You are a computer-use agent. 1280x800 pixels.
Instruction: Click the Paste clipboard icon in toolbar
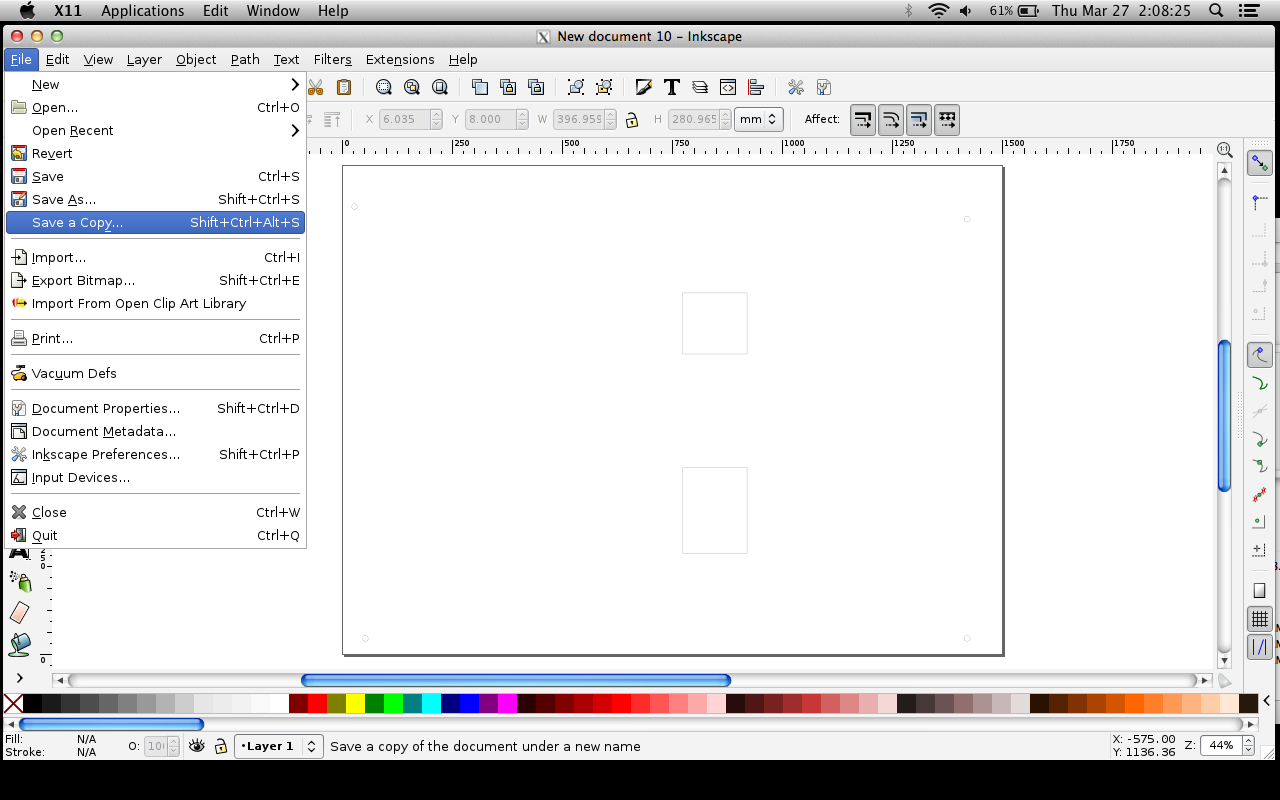[x=344, y=87]
